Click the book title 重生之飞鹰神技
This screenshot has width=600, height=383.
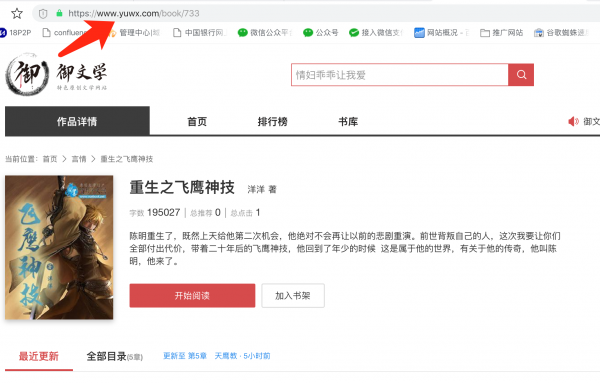(x=182, y=187)
